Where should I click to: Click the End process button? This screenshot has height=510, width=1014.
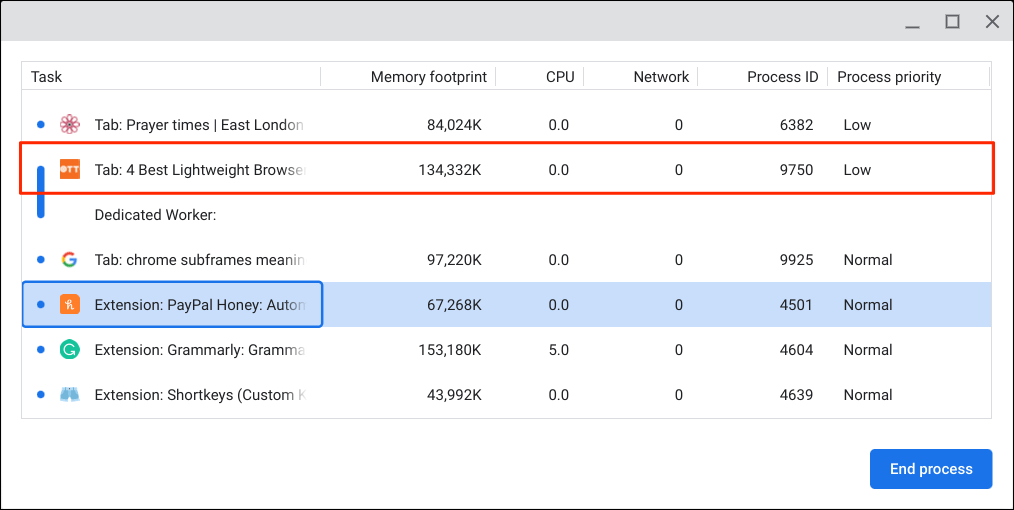point(930,469)
